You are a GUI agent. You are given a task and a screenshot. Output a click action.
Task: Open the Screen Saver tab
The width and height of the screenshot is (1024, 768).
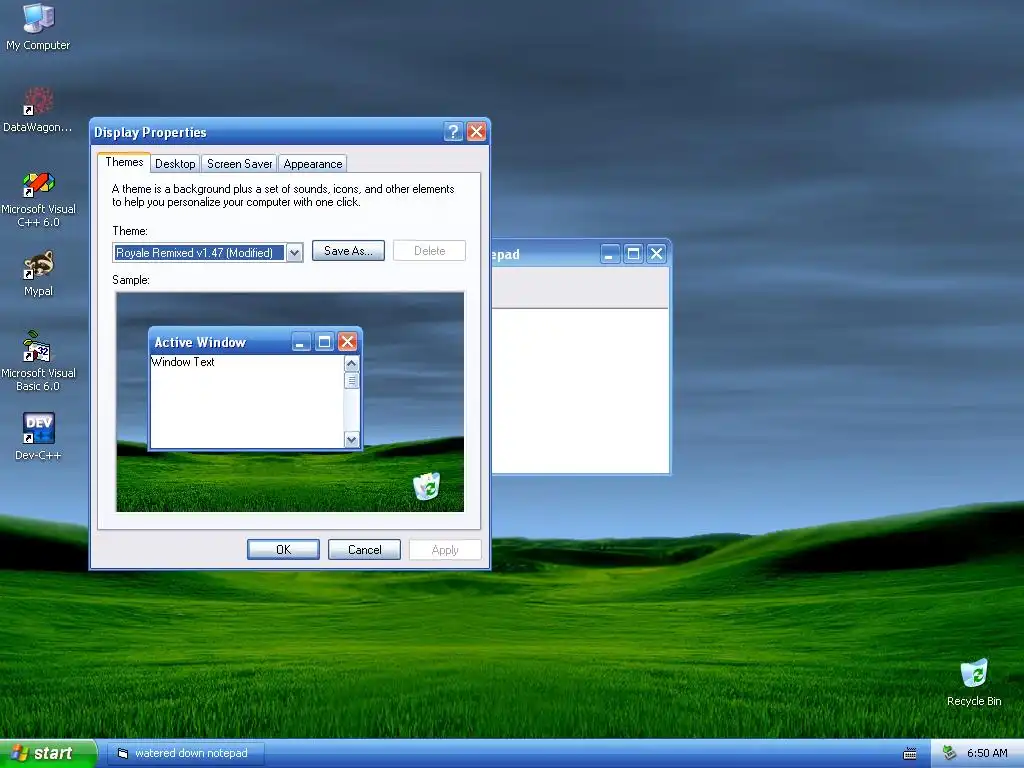[239, 164]
